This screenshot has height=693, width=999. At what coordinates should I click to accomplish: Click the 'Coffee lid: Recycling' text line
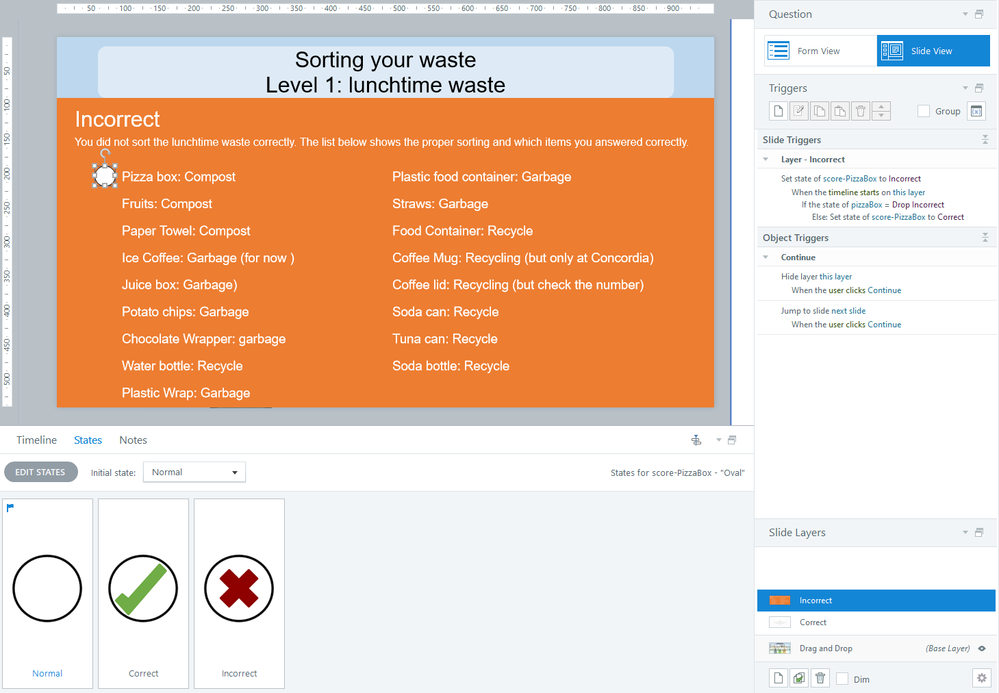518,285
